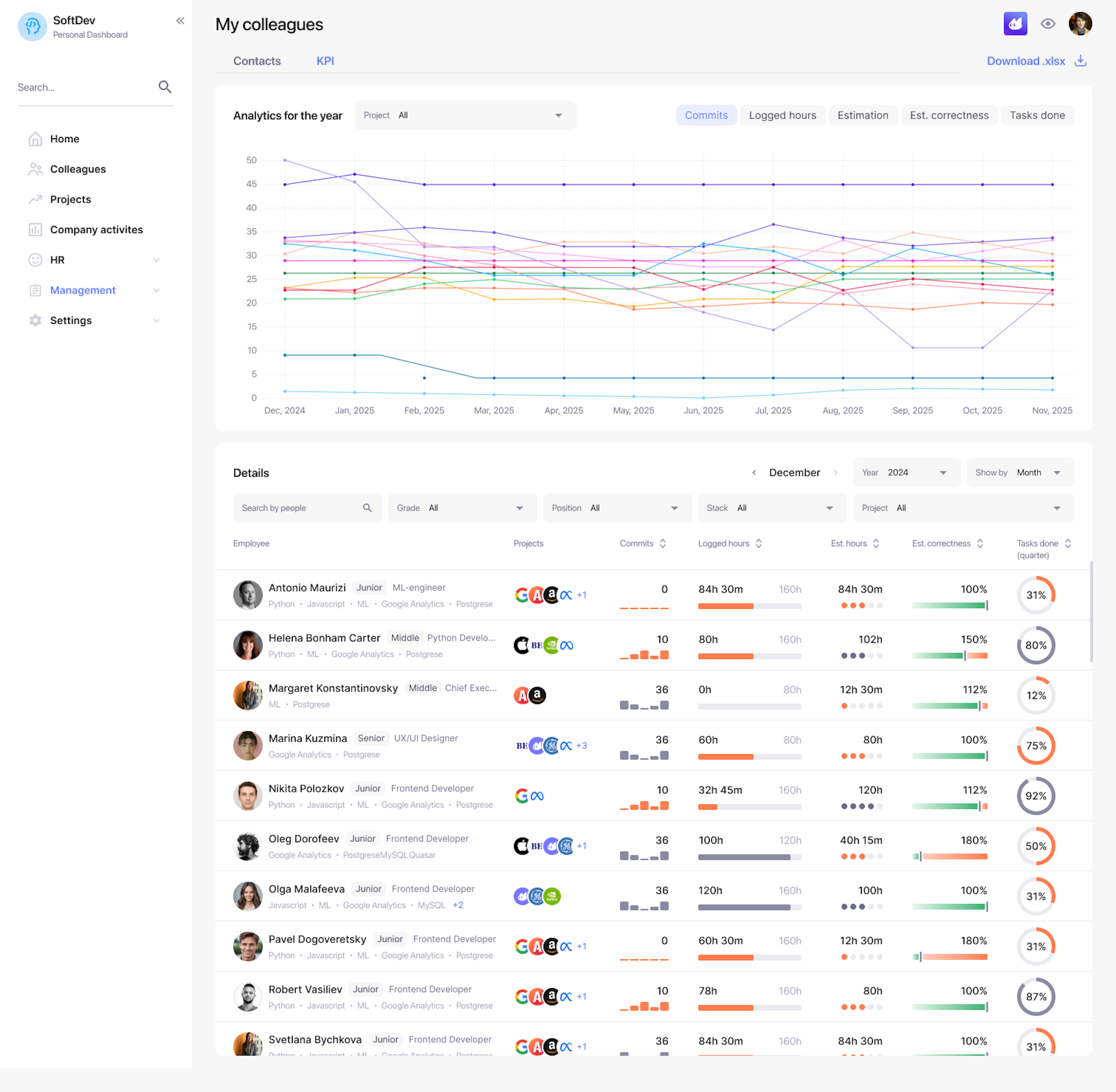Screen dimensions: 1116x1092
Task: Go to next month after December
Action: pos(836,473)
